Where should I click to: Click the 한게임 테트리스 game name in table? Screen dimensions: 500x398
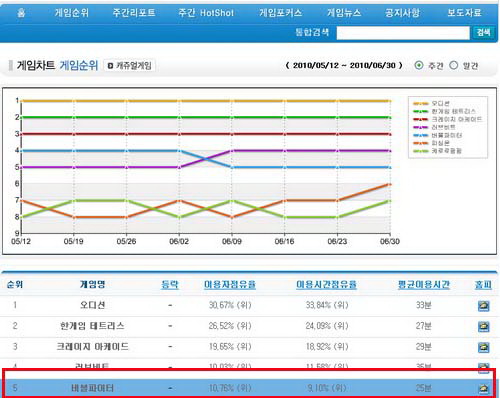[x=92, y=326]
